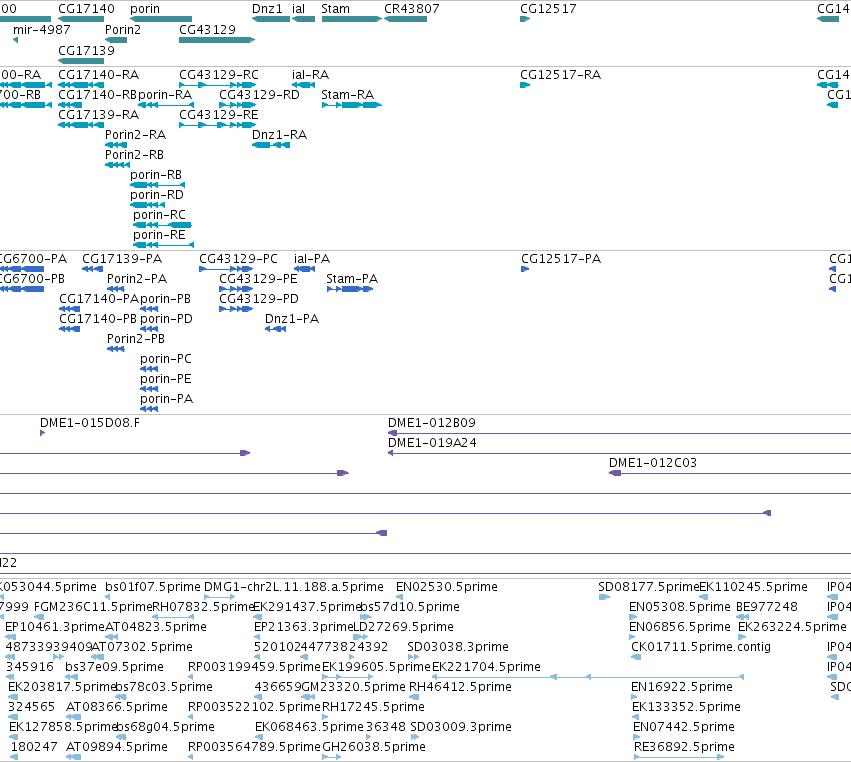Screen dimensions: 851x762
Task: Click the CG12517-PA protein arrow
Action: click(525, 269)
